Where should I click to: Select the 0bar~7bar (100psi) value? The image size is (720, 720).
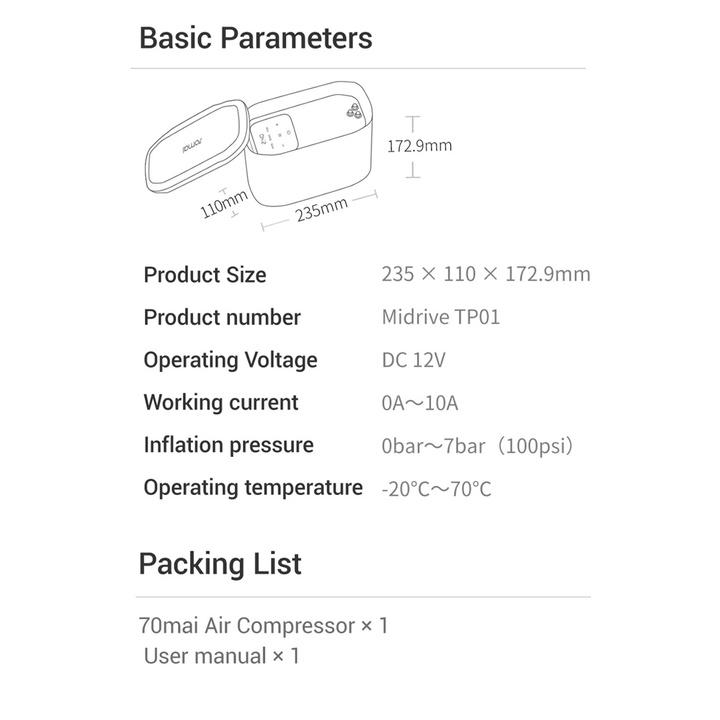(x=477, y=446)
